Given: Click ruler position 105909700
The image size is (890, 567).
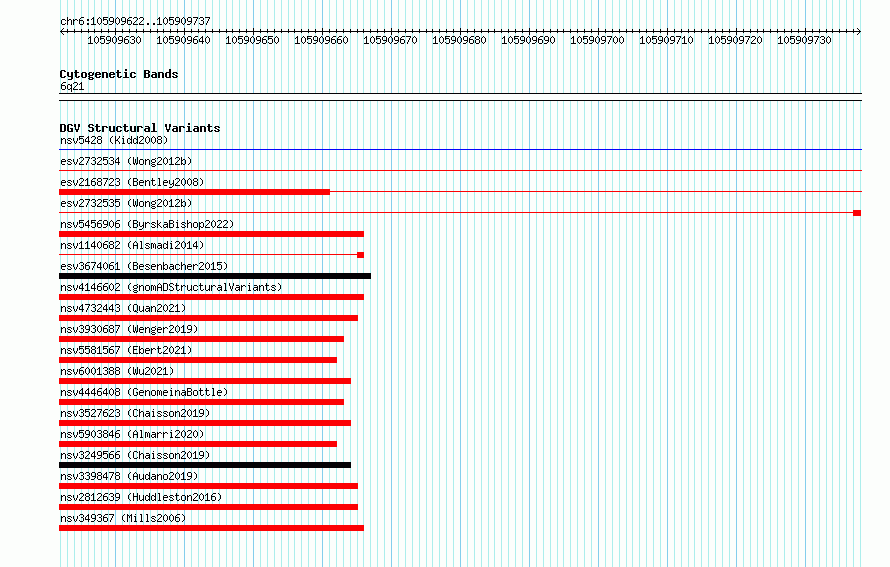Looking at the screenshot, I should [x=597, y=40].
